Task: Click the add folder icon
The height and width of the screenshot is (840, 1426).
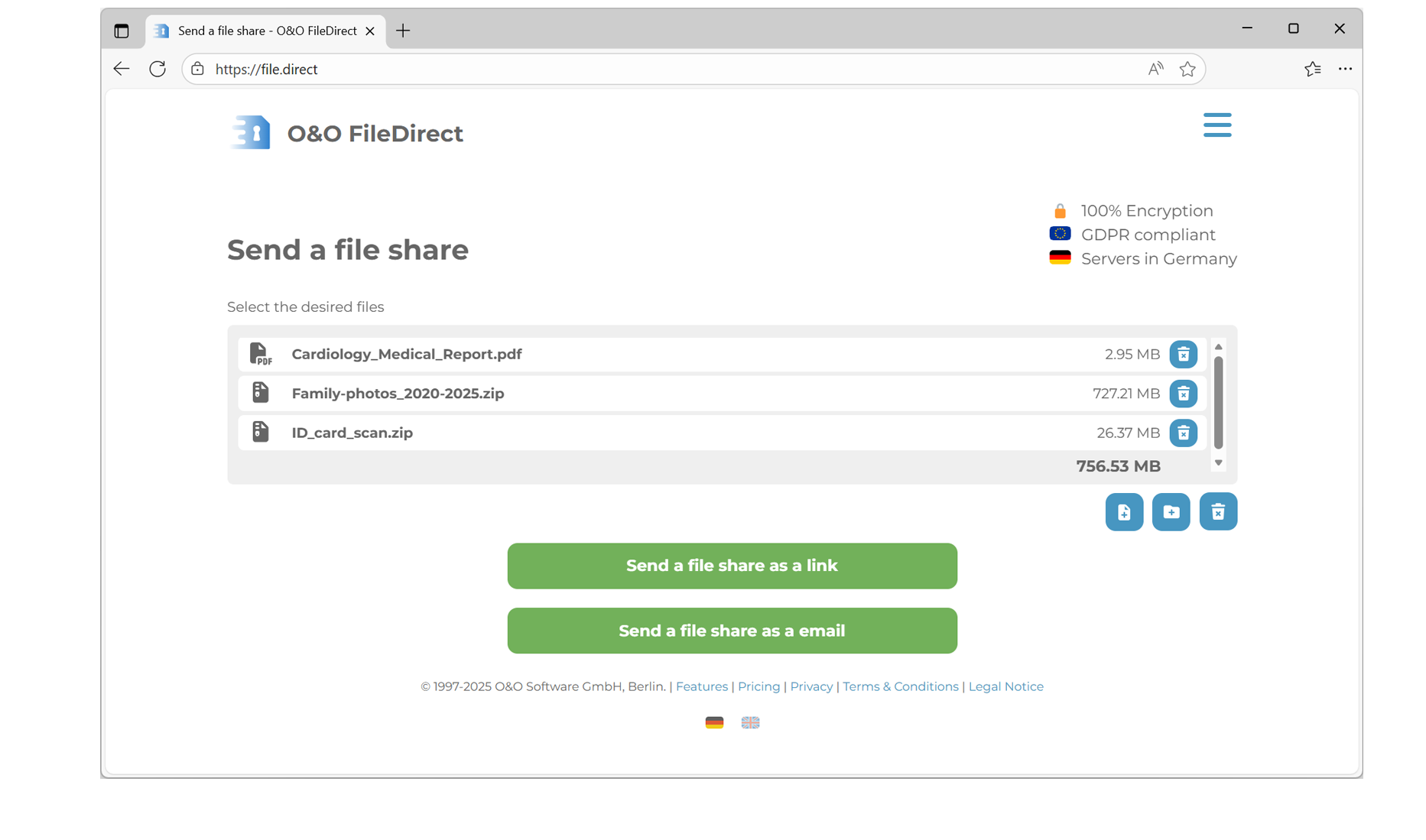Action: point(1171,511)
